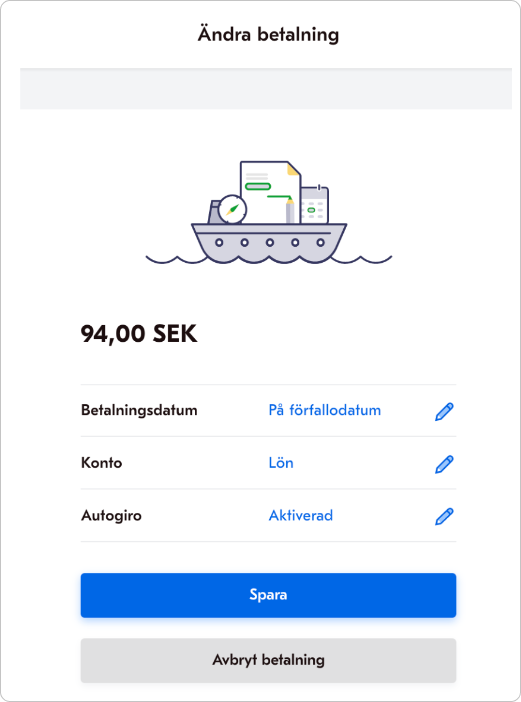Save changes with the Spara button
This screenshot has height=702, width=521.
coord(269,595)
